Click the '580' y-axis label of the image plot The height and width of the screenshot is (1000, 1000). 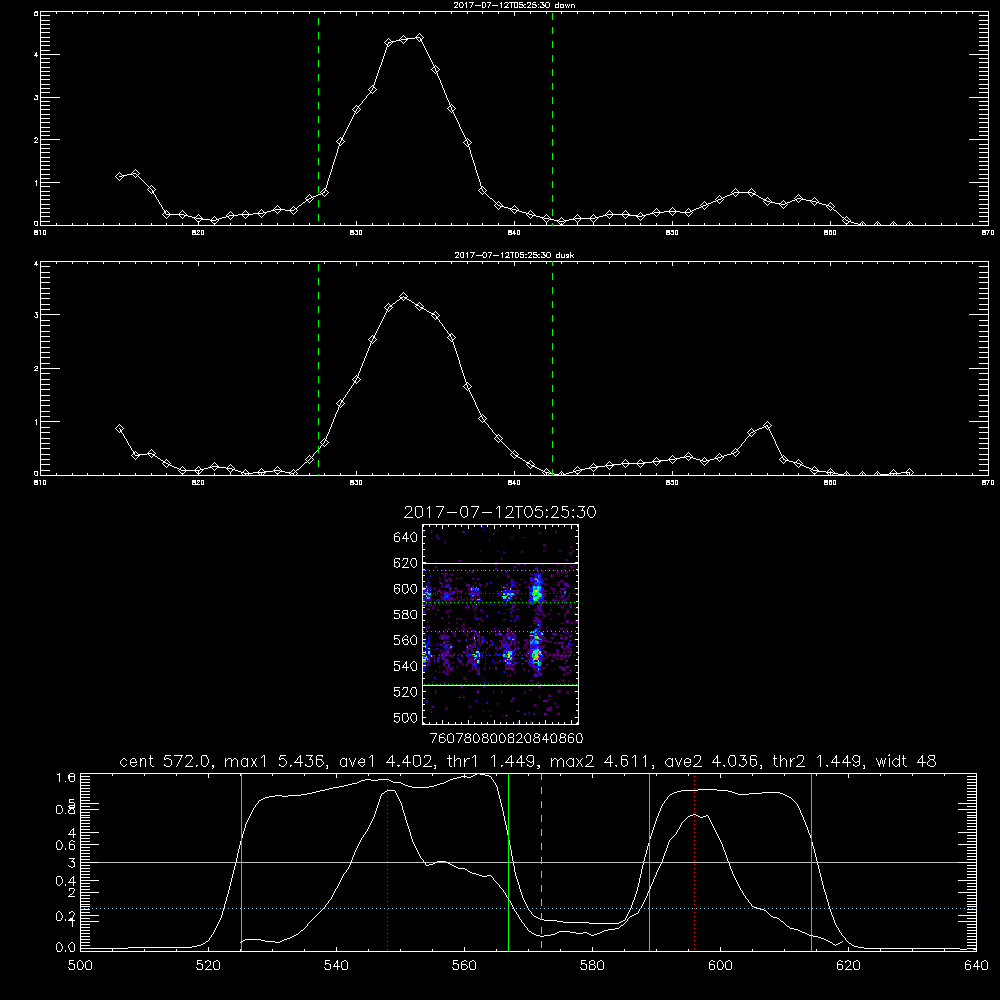(x=405, y=615)
